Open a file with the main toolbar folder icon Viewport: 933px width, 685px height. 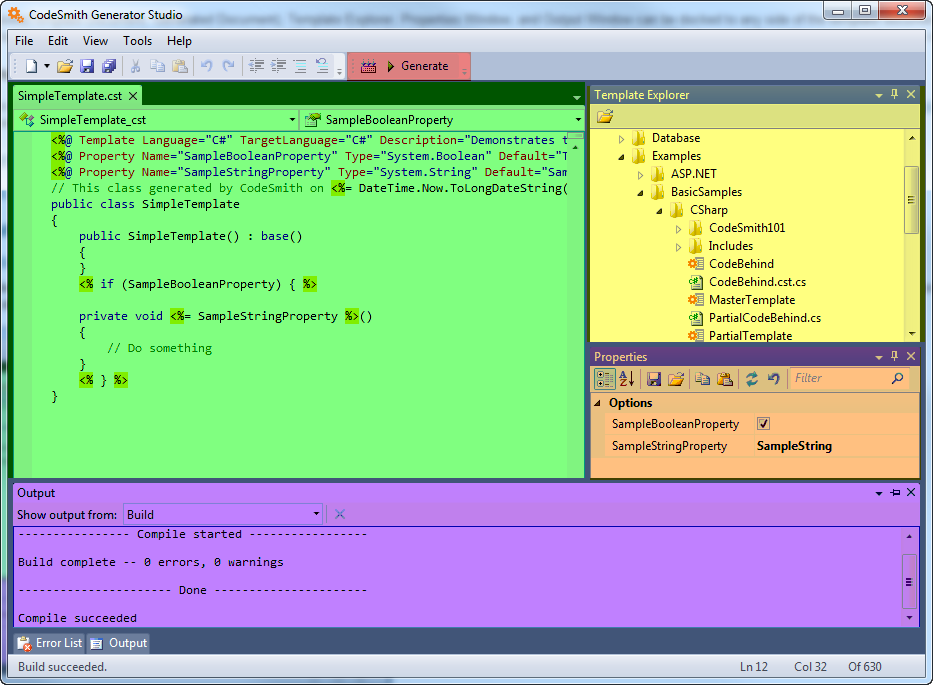[65, 66]
